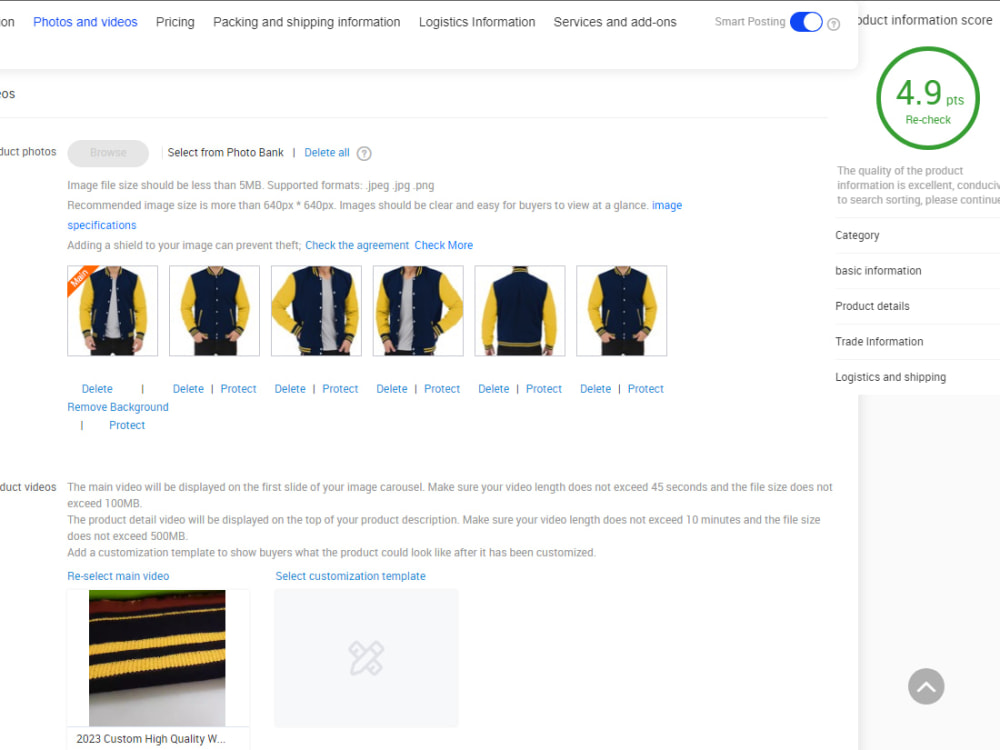Open the Logistics Information tab
Screen dimensions: 1000x750
point(477,22)
